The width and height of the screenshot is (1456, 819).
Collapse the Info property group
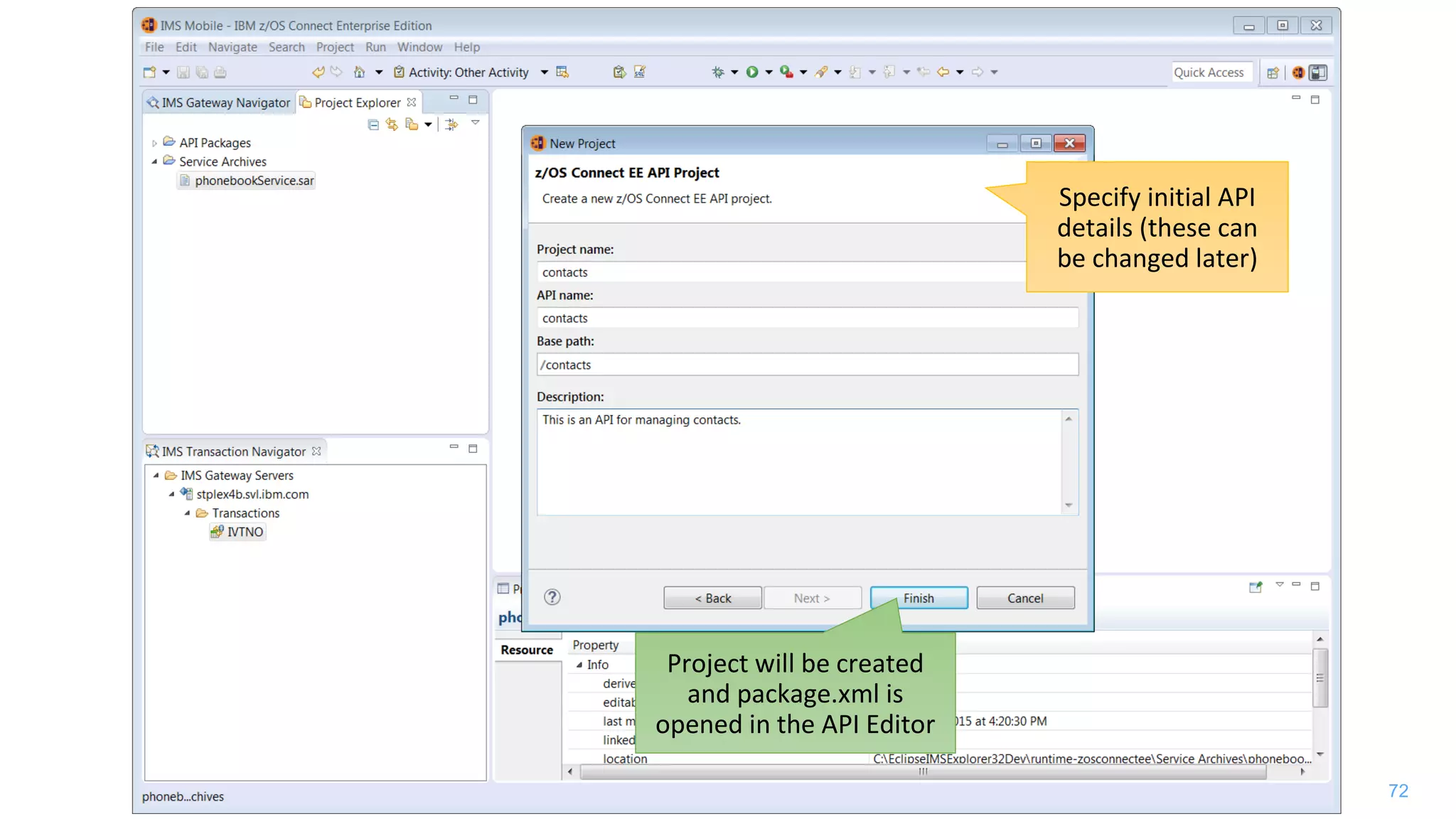pos(579,665)
